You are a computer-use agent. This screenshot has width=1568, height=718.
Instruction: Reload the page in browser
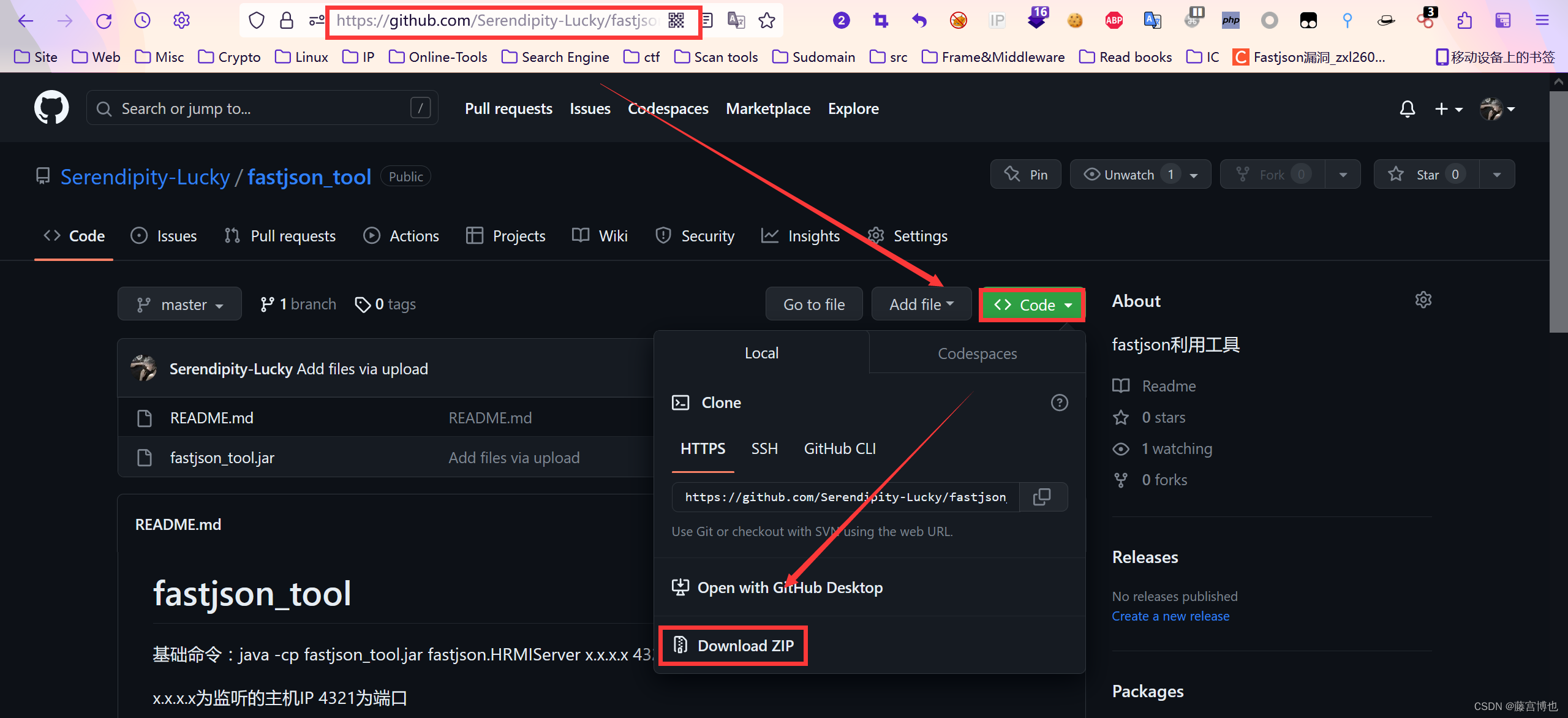(104, 21)
